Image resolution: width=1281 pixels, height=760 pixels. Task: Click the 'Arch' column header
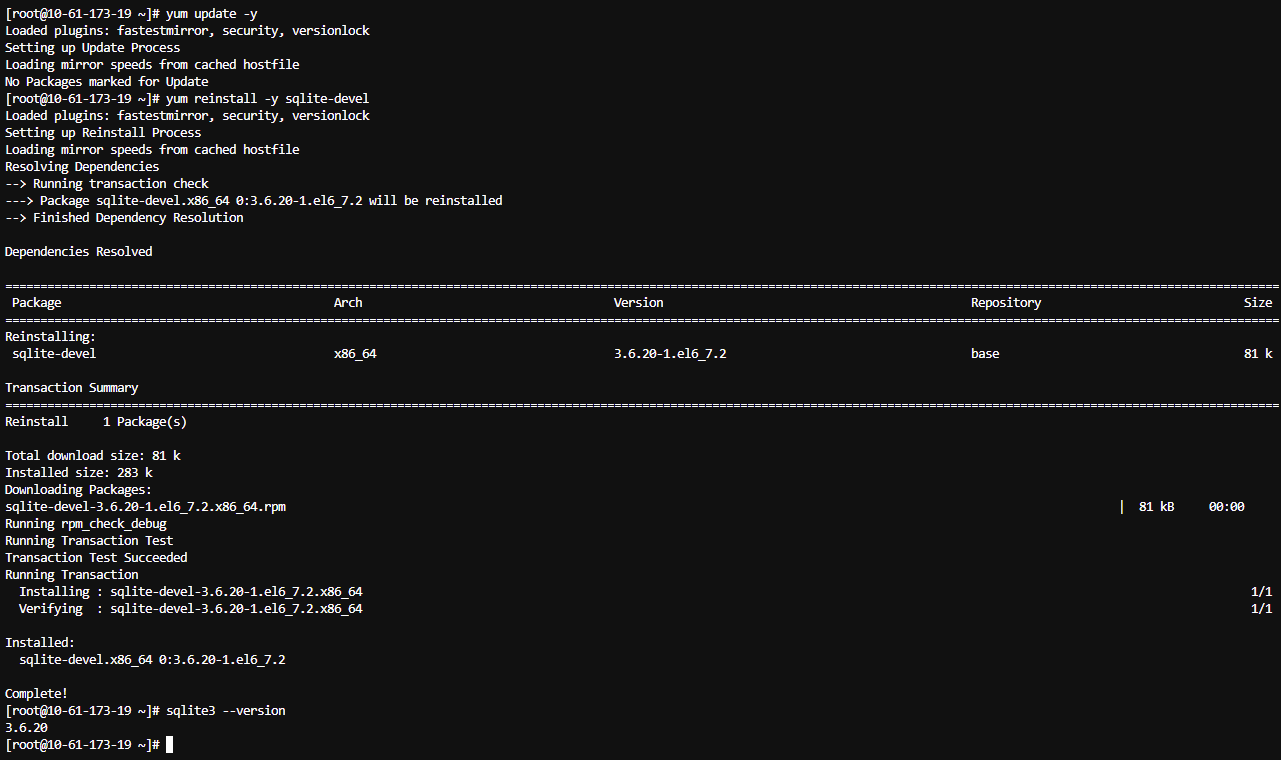click(348, 302)
